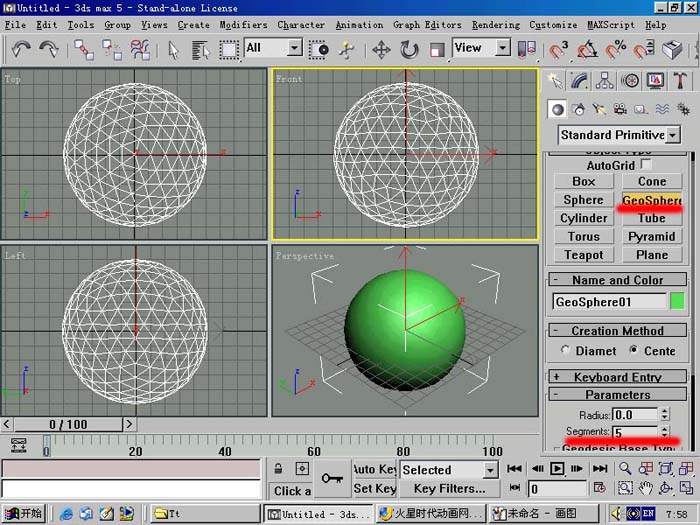Select the Select and Move tool
Viewport: 700px width, 525px height.
tap(381, 50)
